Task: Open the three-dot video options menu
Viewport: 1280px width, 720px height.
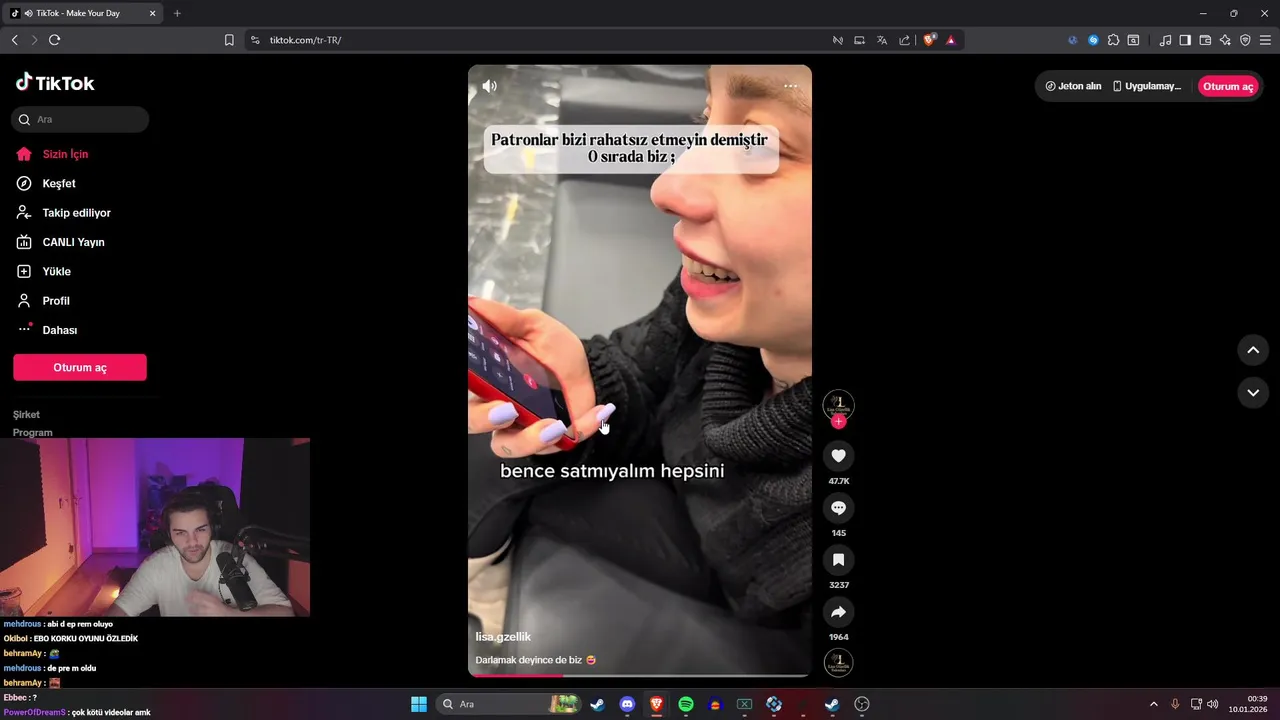Action: [791, 86]
